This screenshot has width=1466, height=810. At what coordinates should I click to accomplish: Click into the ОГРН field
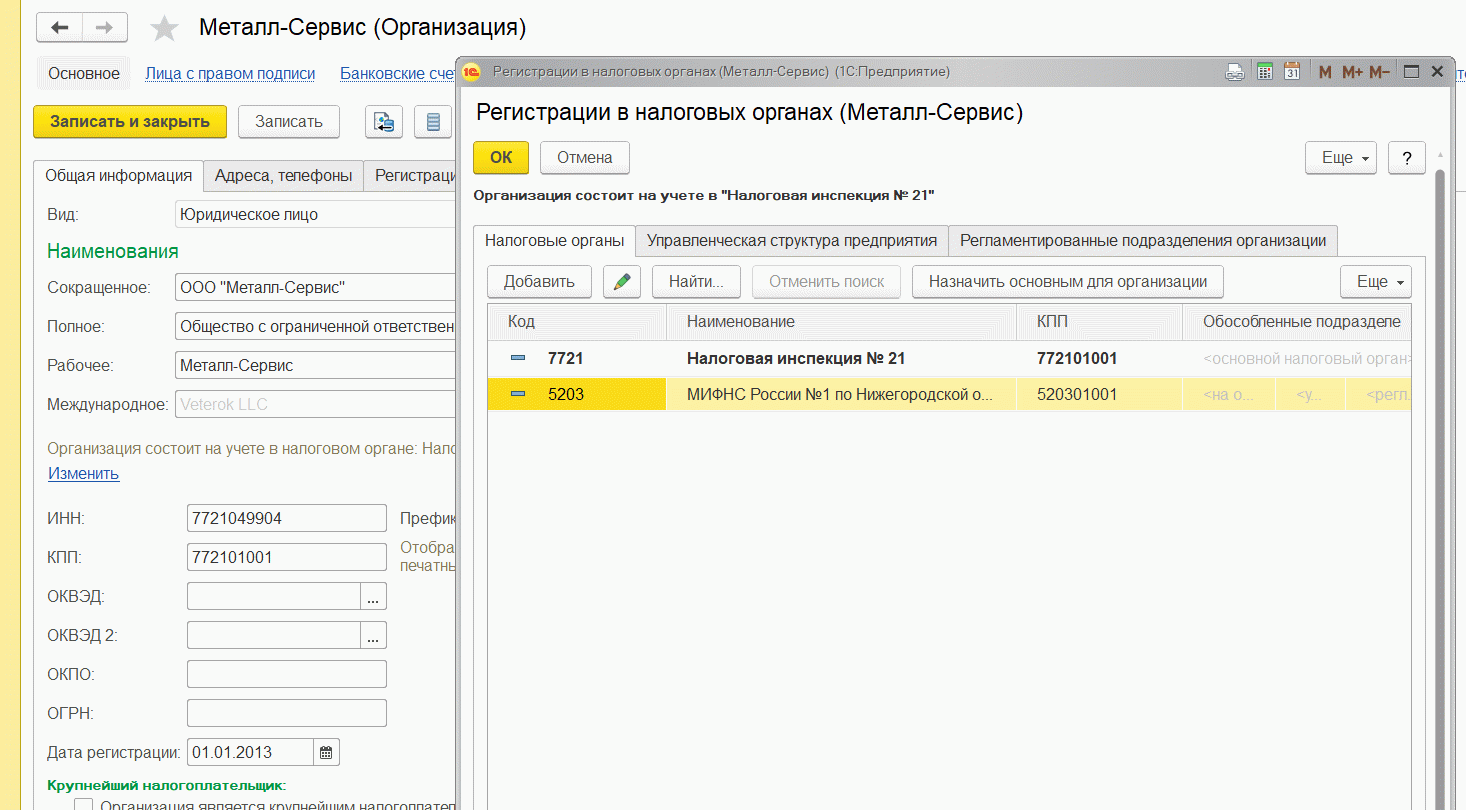click(x=287, y=713)
